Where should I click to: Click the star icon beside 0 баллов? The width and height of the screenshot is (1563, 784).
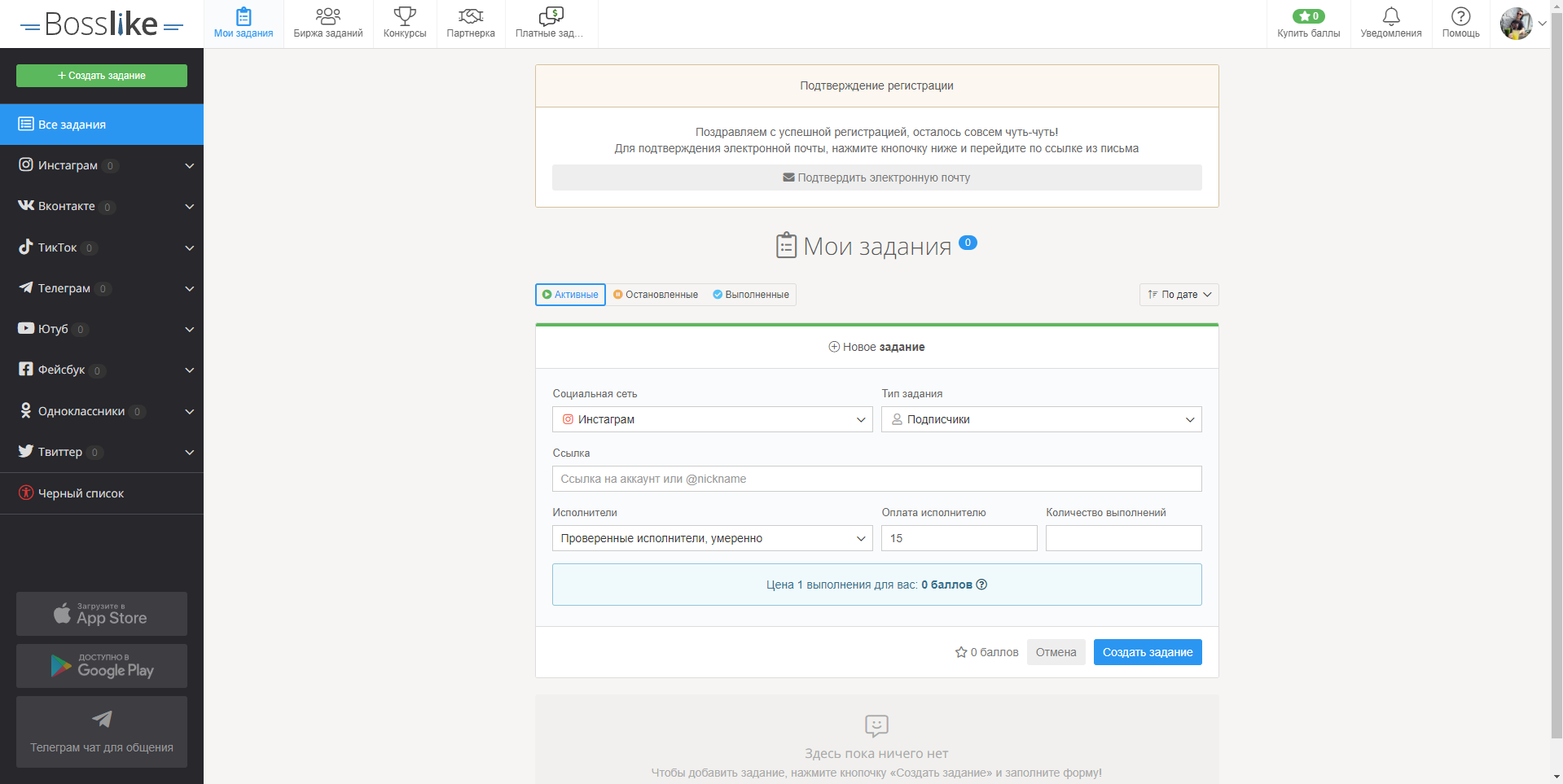click(x=961, y=652)
